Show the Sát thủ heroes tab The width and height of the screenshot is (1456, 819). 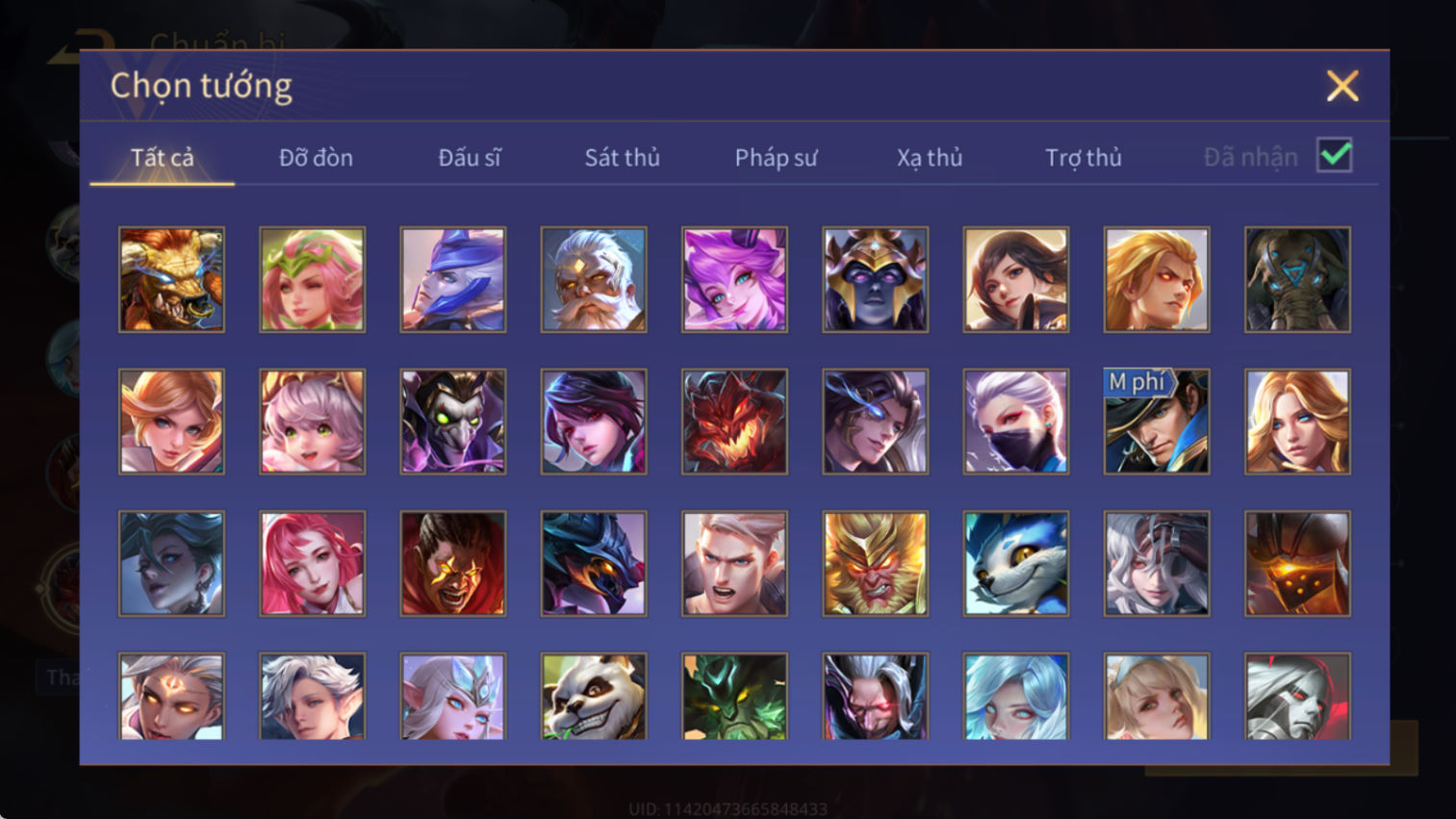(x=623, y=158)
